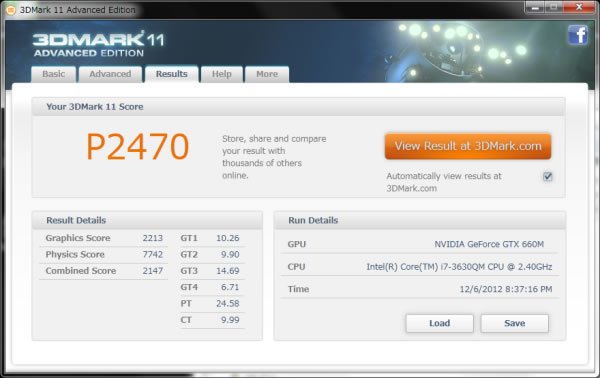Go to the More tab

(267, 74)
